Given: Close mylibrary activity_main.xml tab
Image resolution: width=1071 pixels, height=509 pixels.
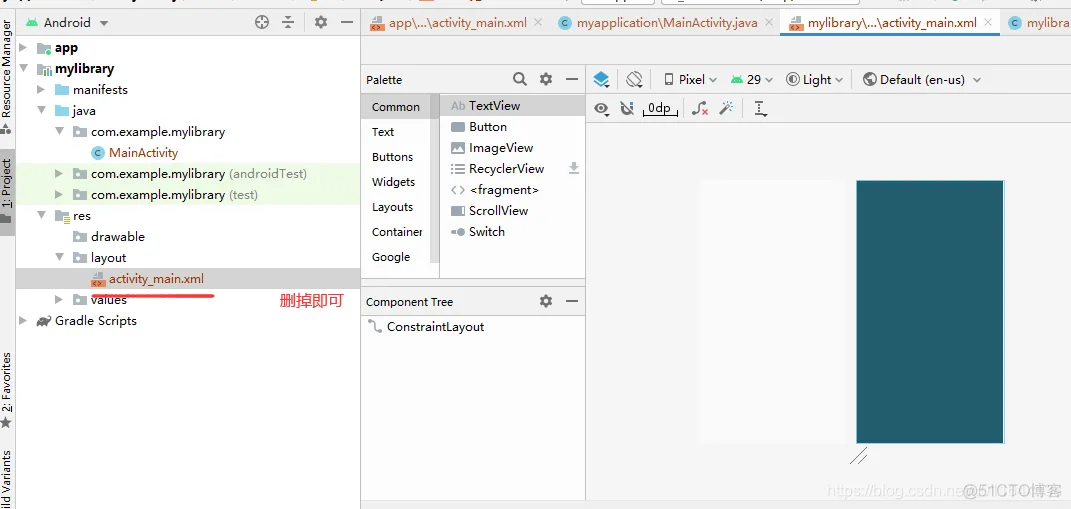Looking at the screenshot, I should [x=988, y=23].
